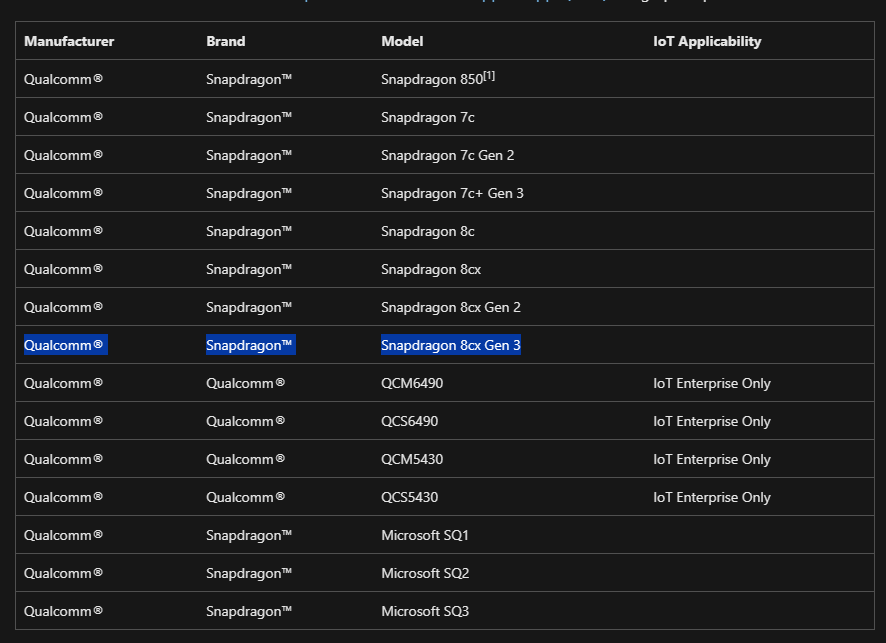Select the Snapdragon 8cx Gen 2 cell
The width and height of the screenshot is (886, 643).
451,307
